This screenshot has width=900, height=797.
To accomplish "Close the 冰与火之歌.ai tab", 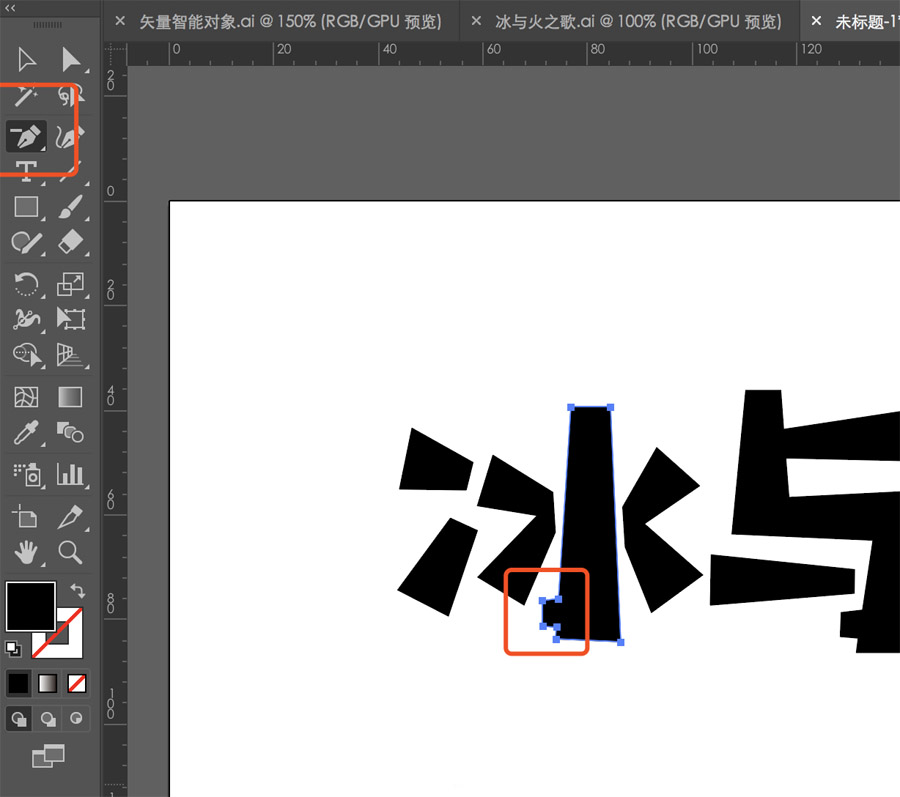I will [x=476, y=21].
